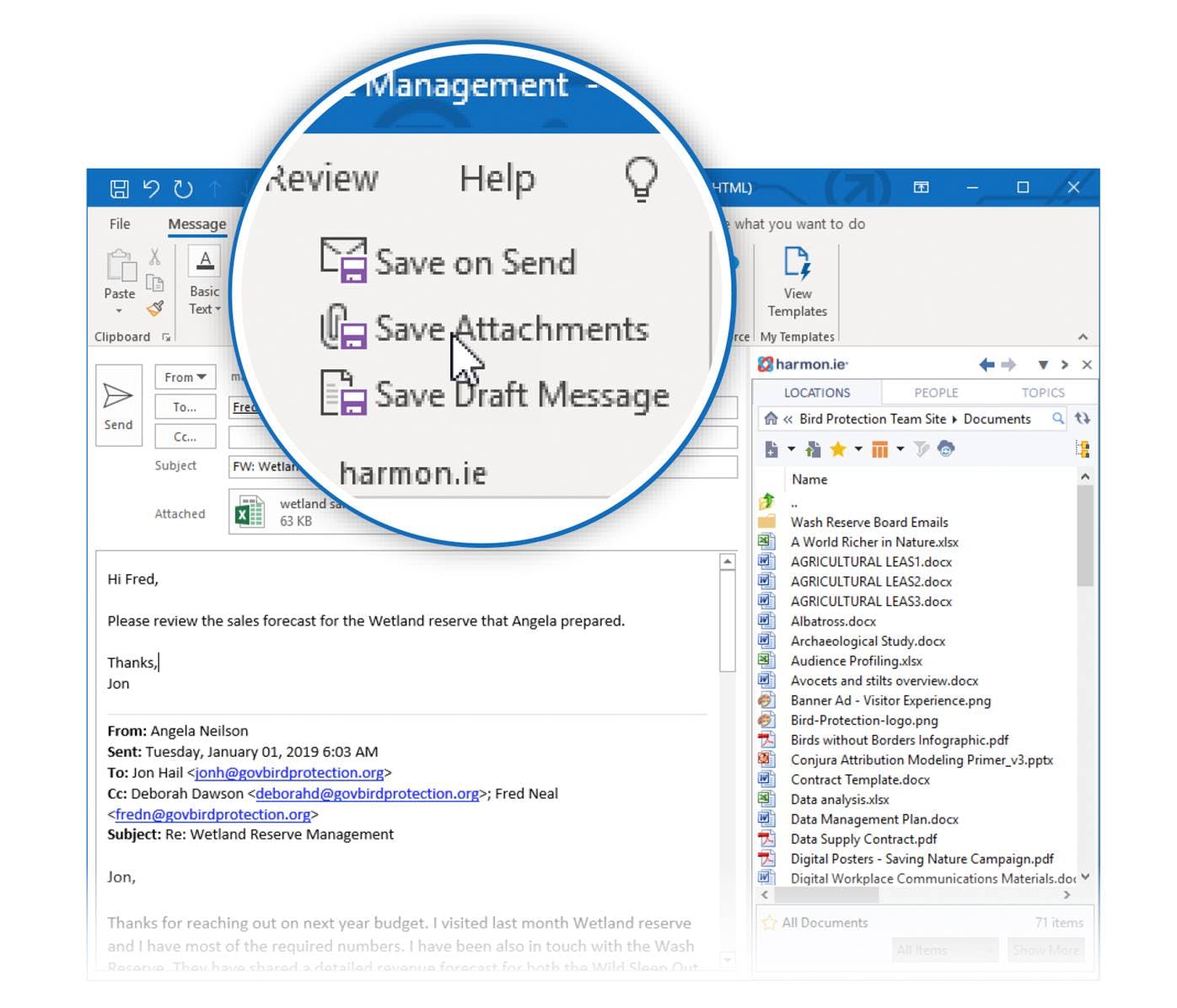Open the ribbon display options icon in title bar
The image size is (1177, 1008).
[x=922, y=187]
